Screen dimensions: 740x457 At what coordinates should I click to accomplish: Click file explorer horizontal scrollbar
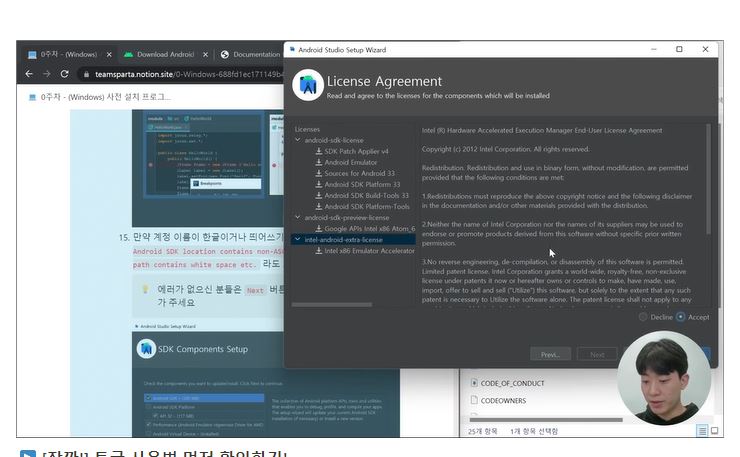coord(546,419)
